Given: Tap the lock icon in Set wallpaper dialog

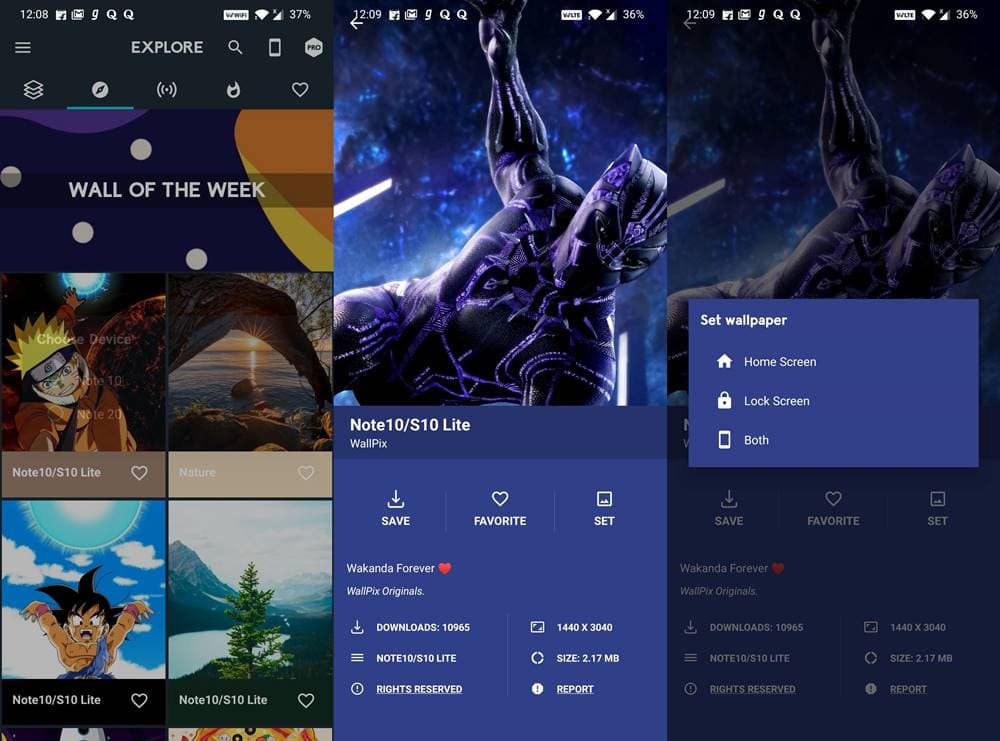Looking at the screenshot, I should (x=724, y=400).
